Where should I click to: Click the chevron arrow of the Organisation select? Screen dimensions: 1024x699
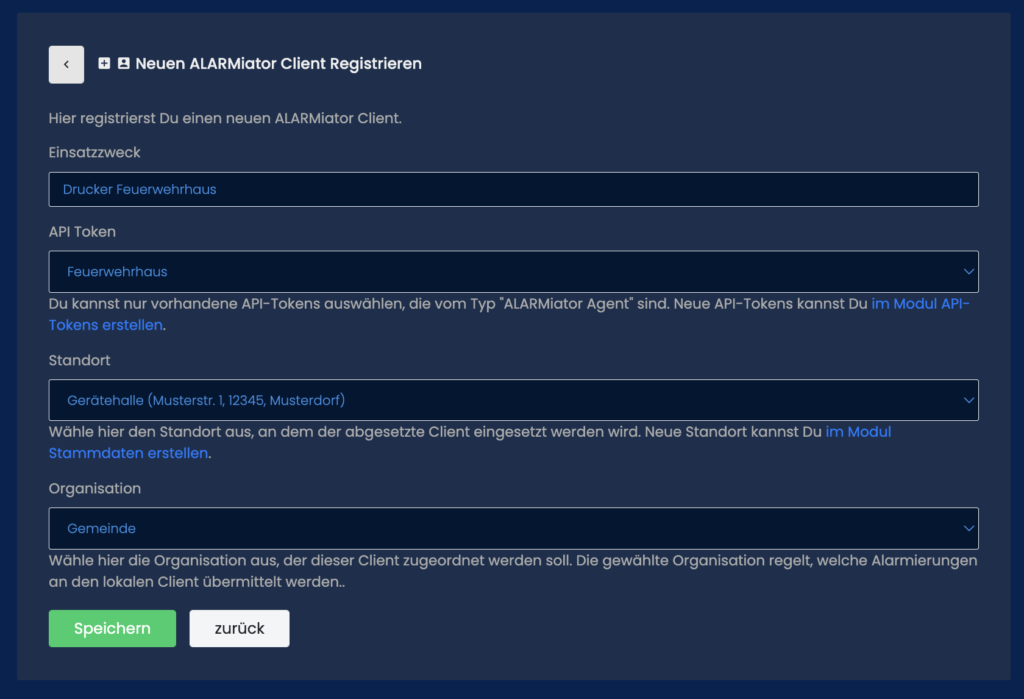[967, 528]
